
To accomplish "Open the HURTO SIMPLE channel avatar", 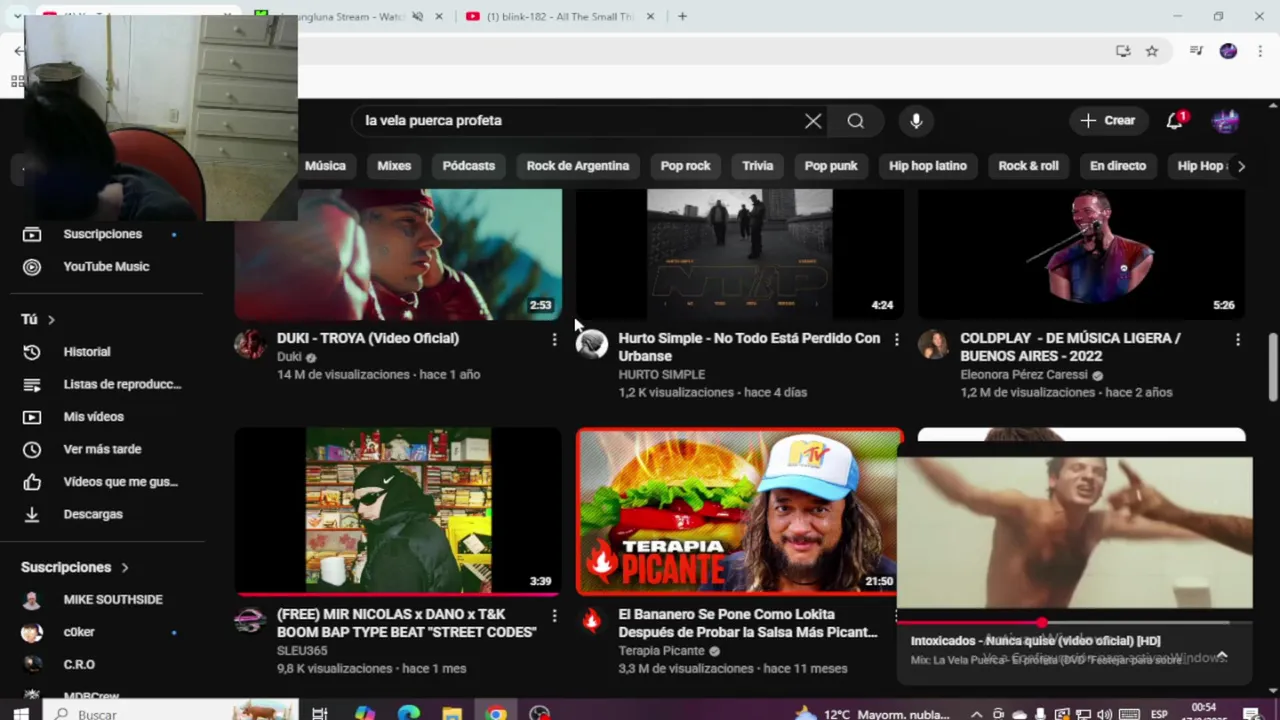I will coord(591,344).
